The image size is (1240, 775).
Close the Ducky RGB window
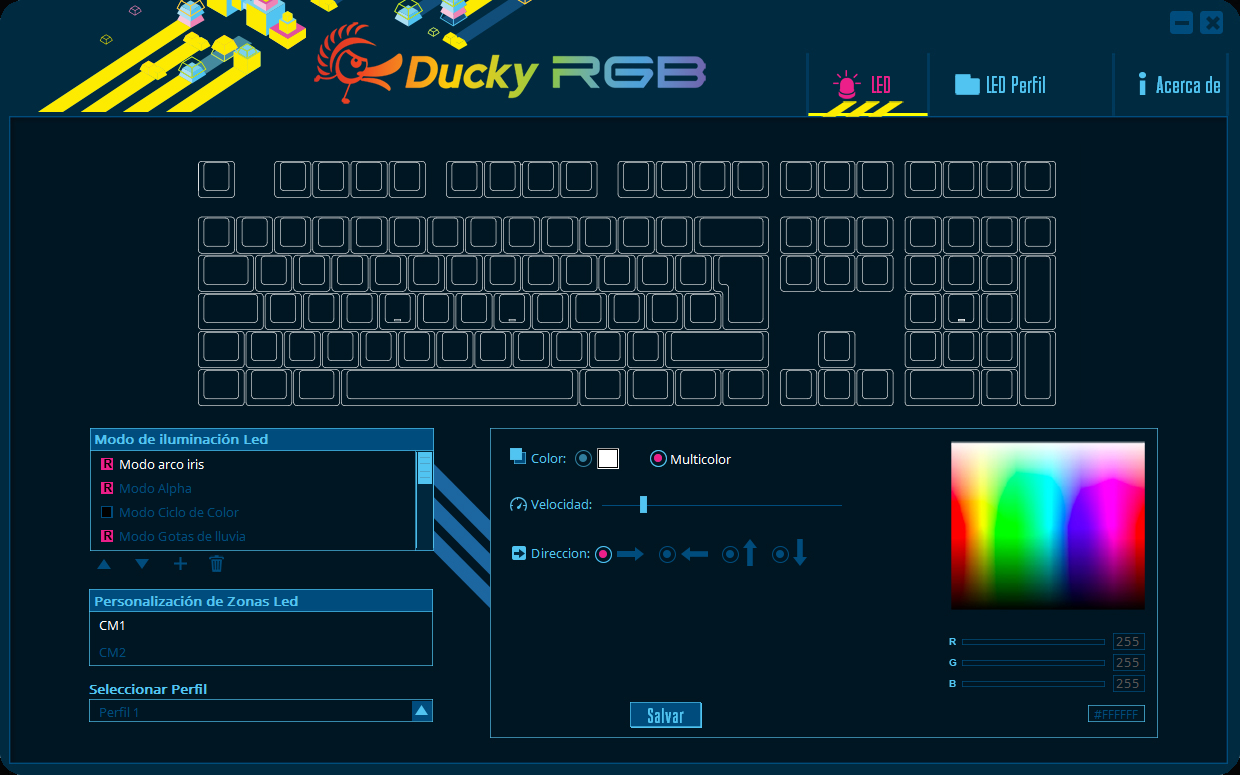tap(1212, 22)
